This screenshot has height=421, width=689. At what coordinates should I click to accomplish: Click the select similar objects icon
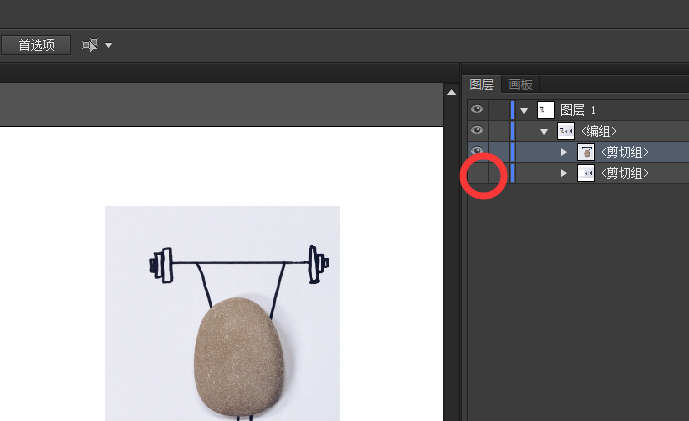[x=90, y=45]
